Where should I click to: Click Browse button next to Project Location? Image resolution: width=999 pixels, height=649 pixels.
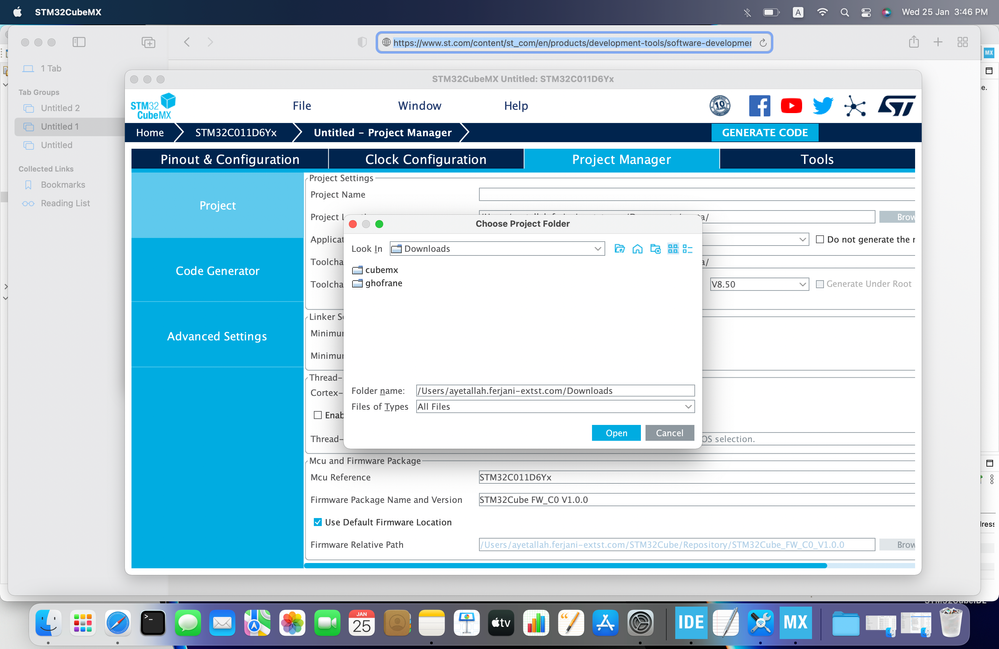point(897,217)
